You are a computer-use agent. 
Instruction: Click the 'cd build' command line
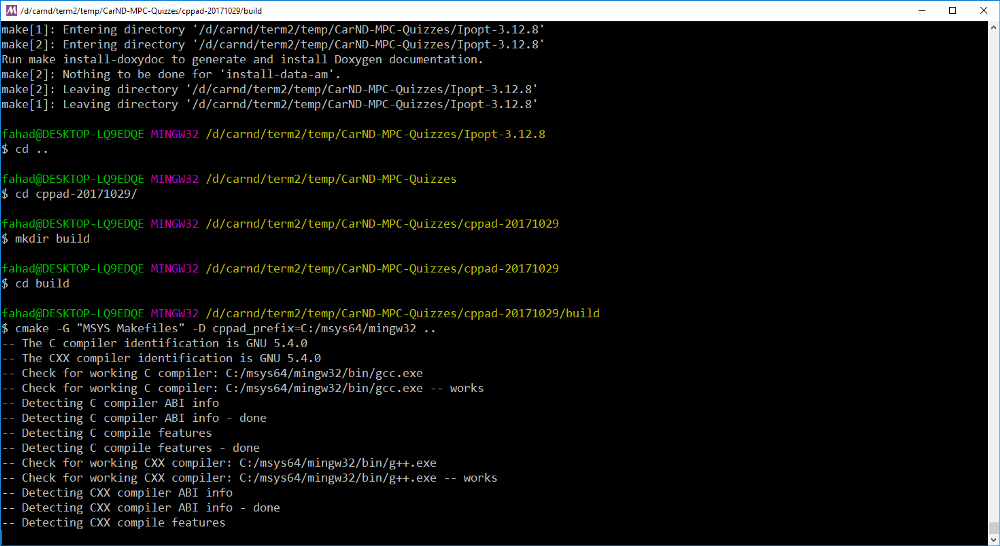(x=35, y=284)
